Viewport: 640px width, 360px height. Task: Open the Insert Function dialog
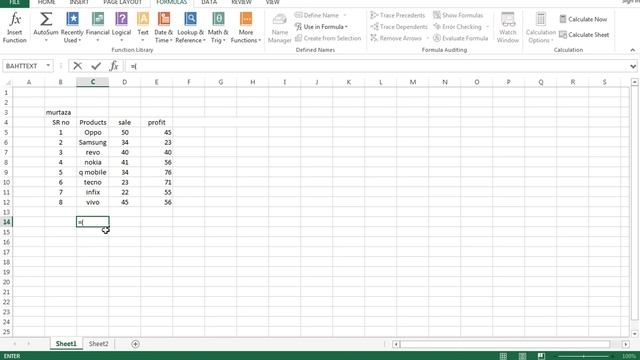click(15, 27)
